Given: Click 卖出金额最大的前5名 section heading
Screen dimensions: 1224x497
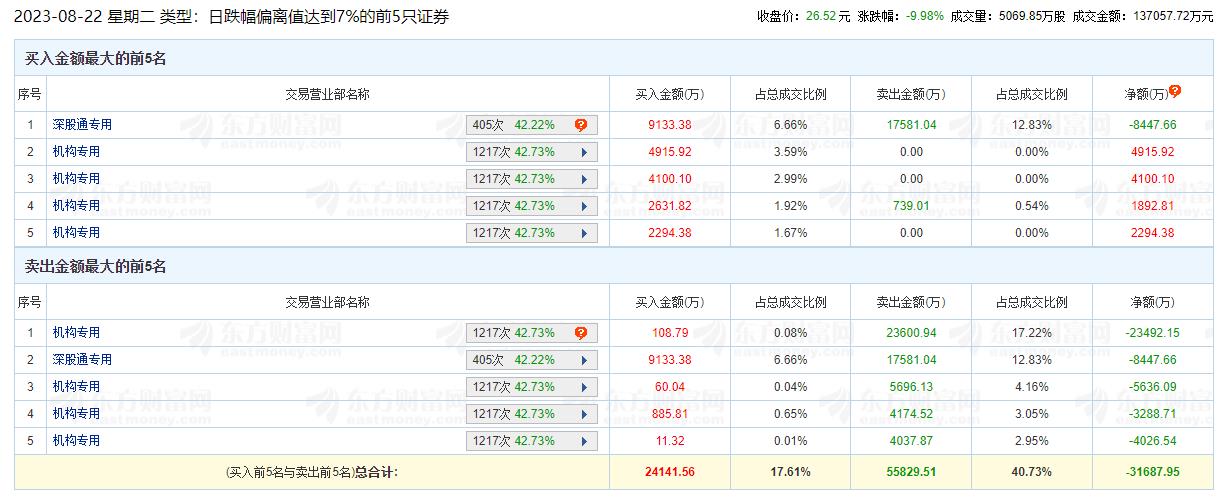Looking at the screenshot, I should tap(96, 267).
